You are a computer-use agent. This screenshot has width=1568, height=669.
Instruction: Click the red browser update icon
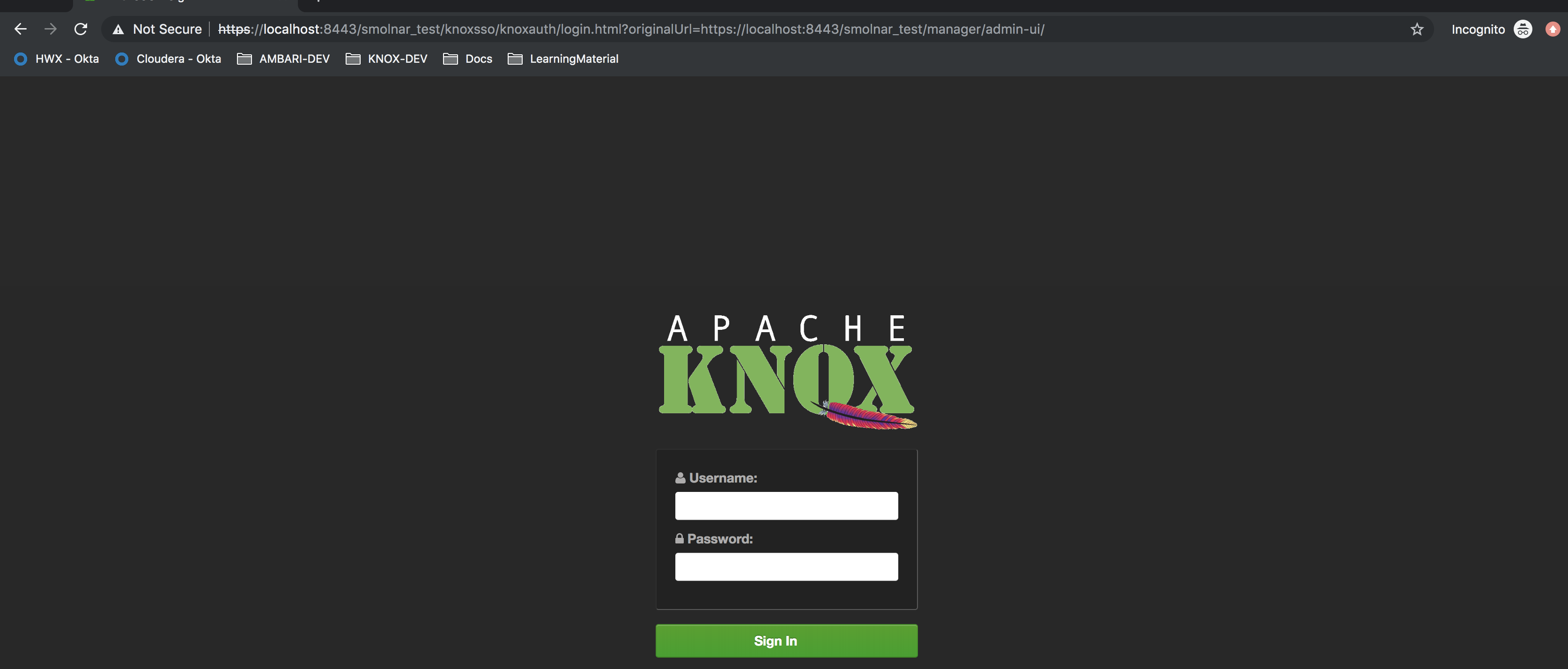(1552, 29)
